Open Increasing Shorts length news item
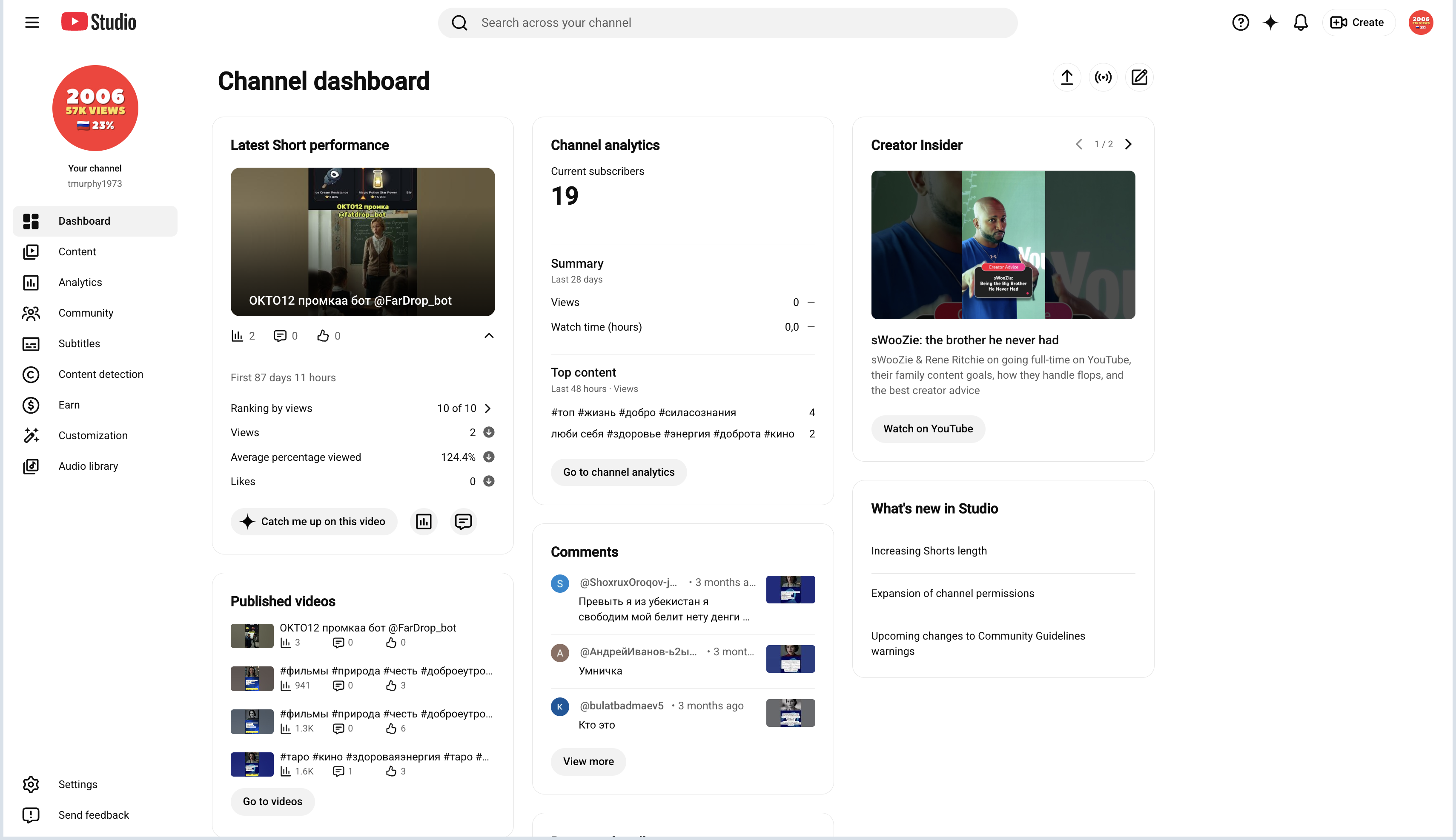The width and height of the screenshot is (1456, 840). (x=929, y=550)
